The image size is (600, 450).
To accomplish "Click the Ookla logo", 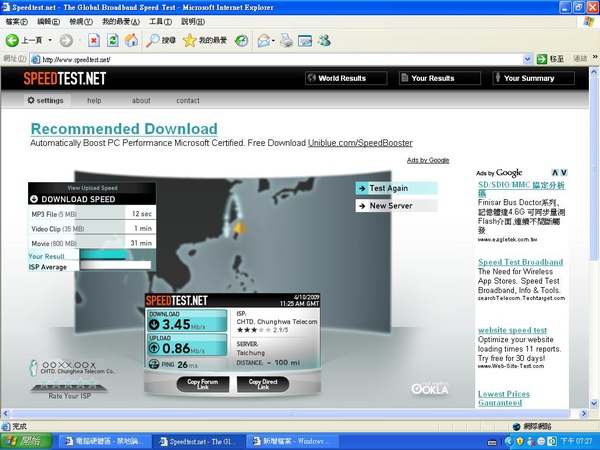I will 430,389.
